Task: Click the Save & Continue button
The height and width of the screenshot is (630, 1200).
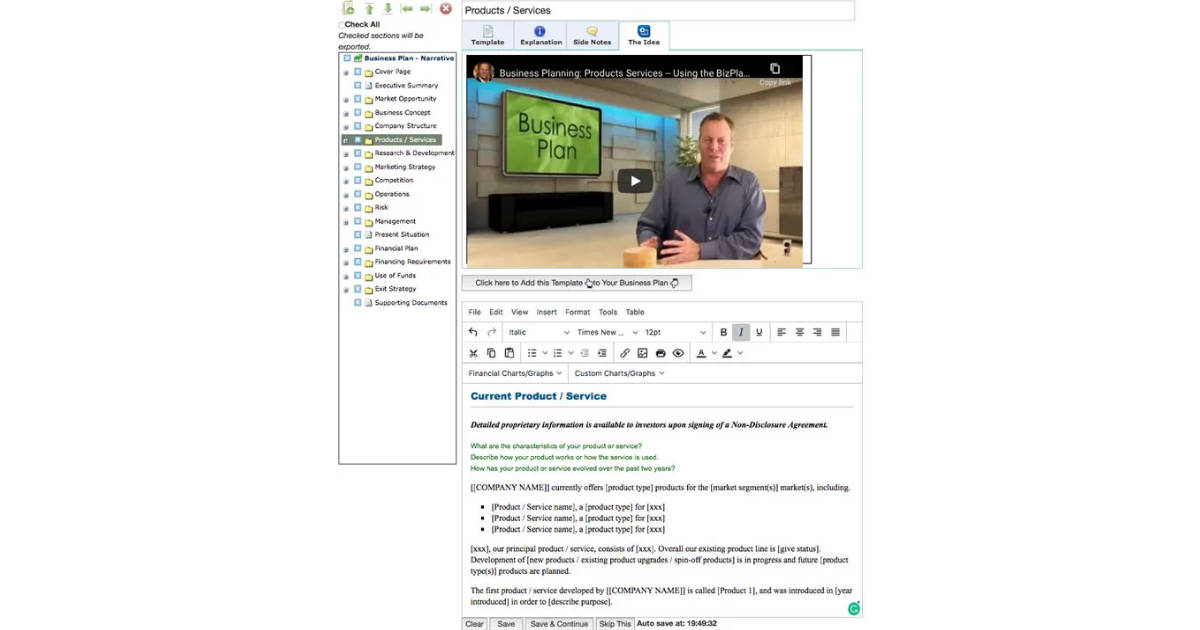Action: (558, 624)
